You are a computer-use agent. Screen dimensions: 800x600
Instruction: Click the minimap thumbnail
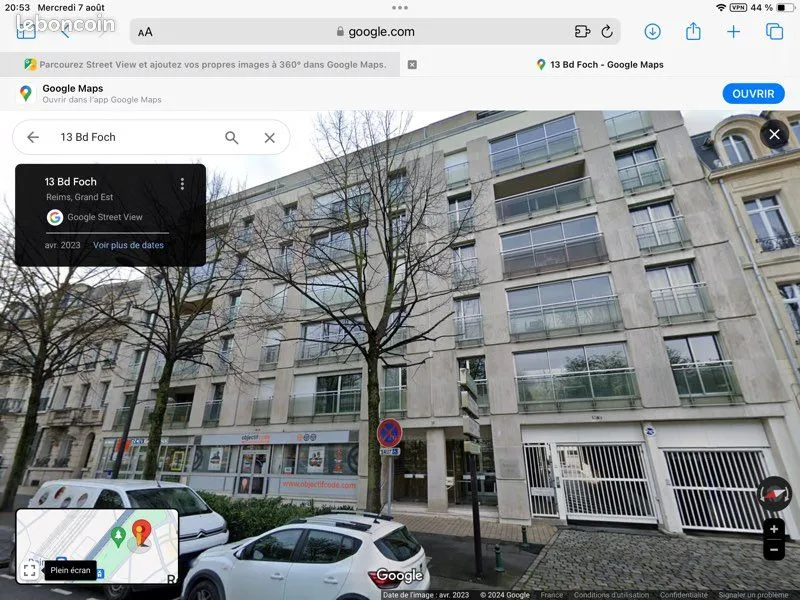(97, 546)
